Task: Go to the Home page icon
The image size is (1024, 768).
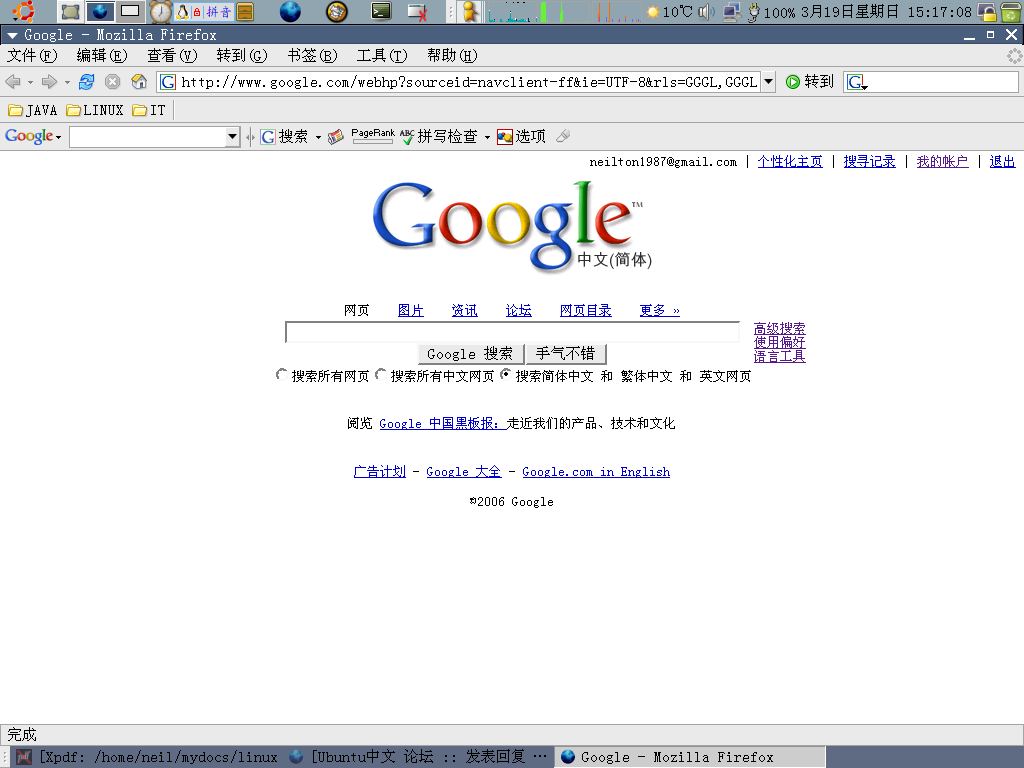Action: (x=138, y=82)
